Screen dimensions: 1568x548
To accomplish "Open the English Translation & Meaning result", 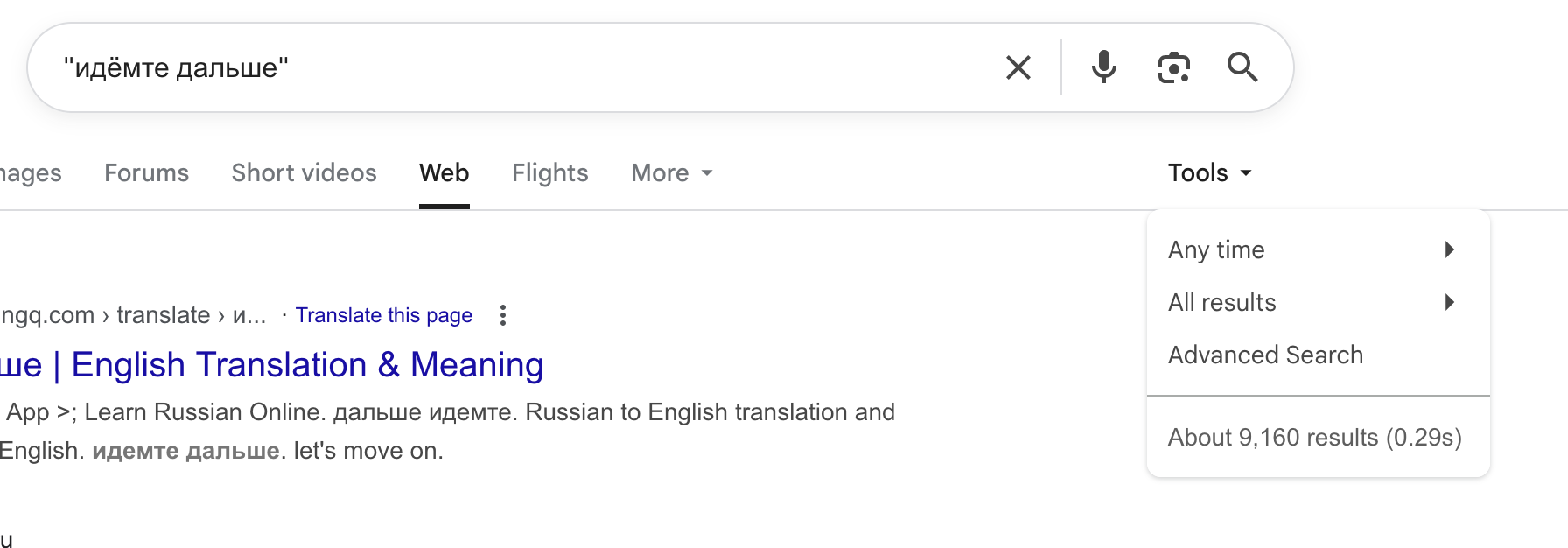I will (306, 365).
